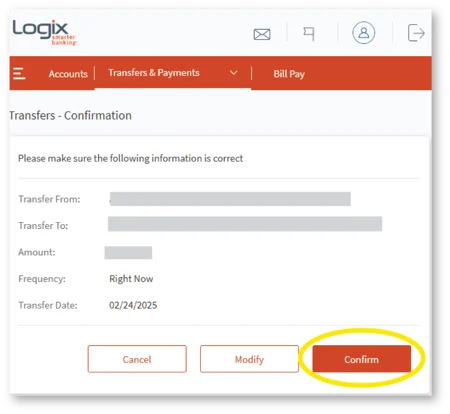Viewport: 450px width, 414px height.
Task: Click the redacted Transfer From value
Action: click(230, 199)
